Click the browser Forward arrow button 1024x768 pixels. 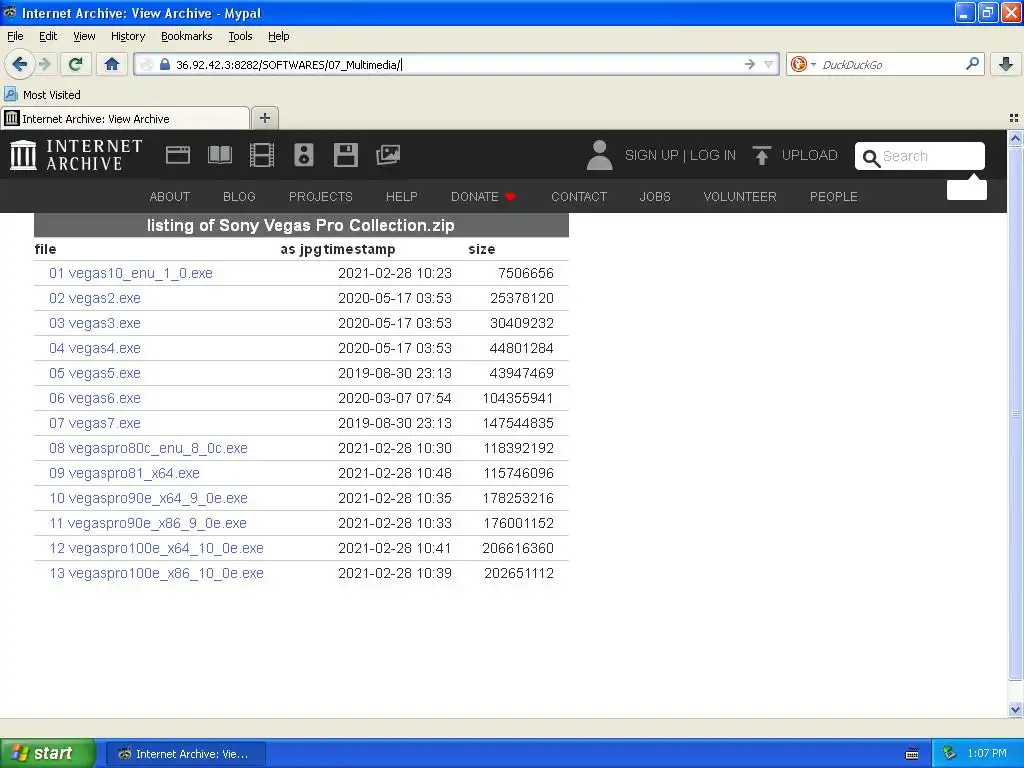point(44,64)
